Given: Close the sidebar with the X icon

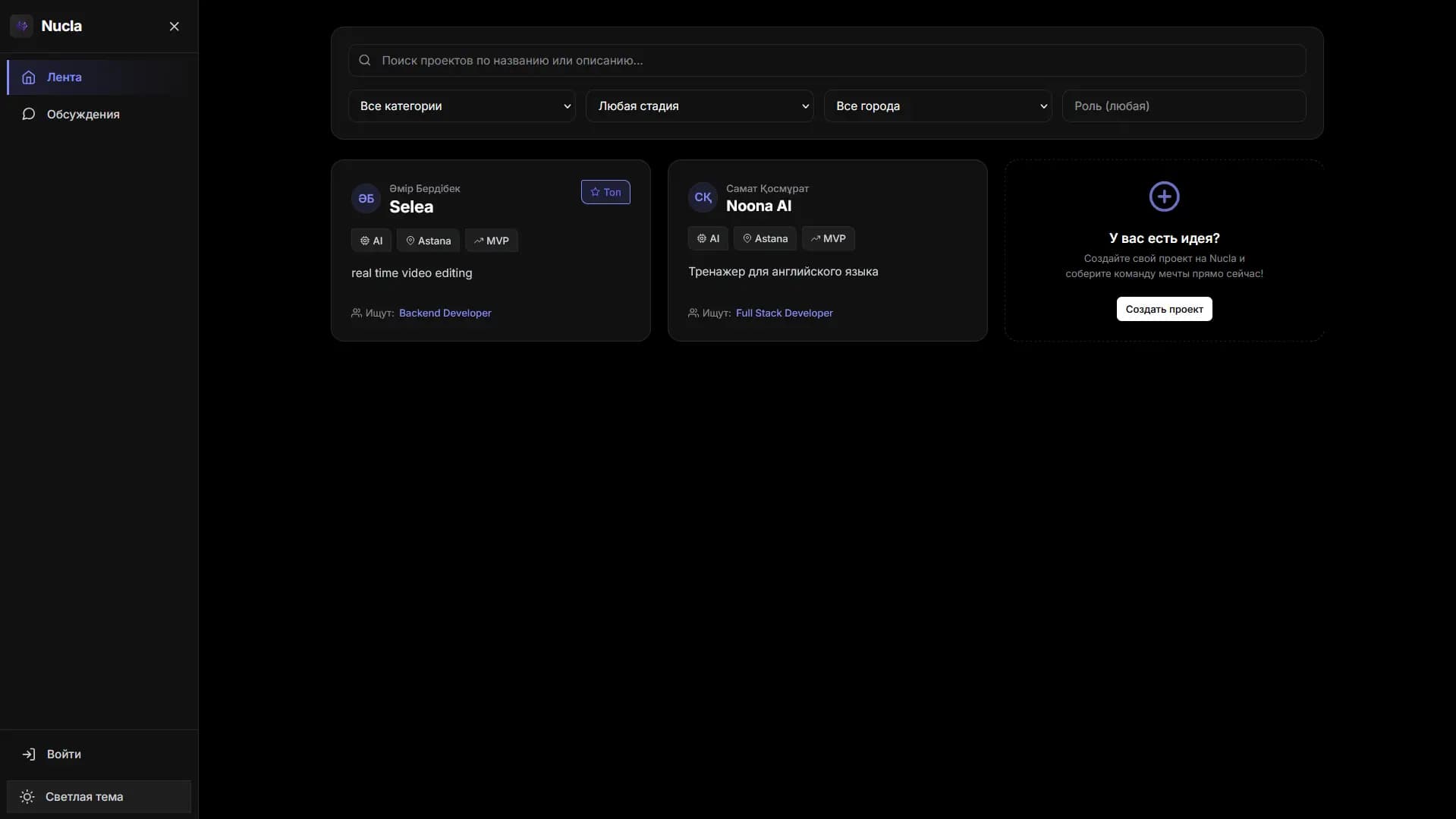Looking at the screenshot, I should point(175,27).
